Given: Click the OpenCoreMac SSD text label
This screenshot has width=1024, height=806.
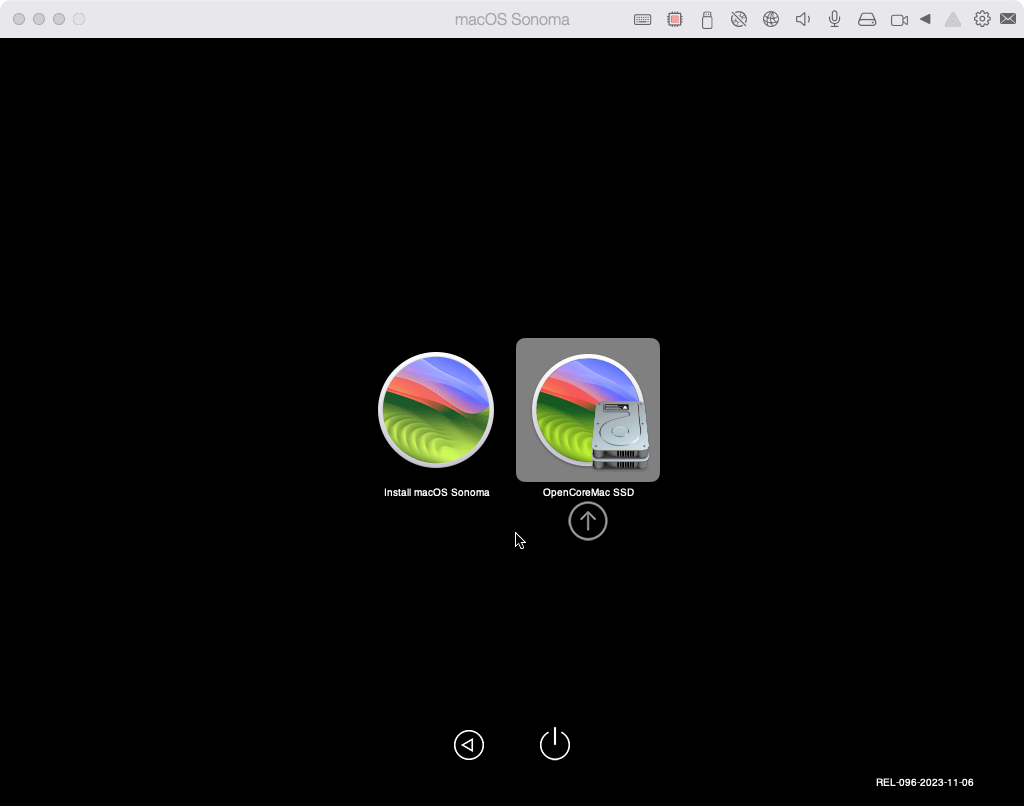Looking at the screenshot, I should (x=588, y=492).
